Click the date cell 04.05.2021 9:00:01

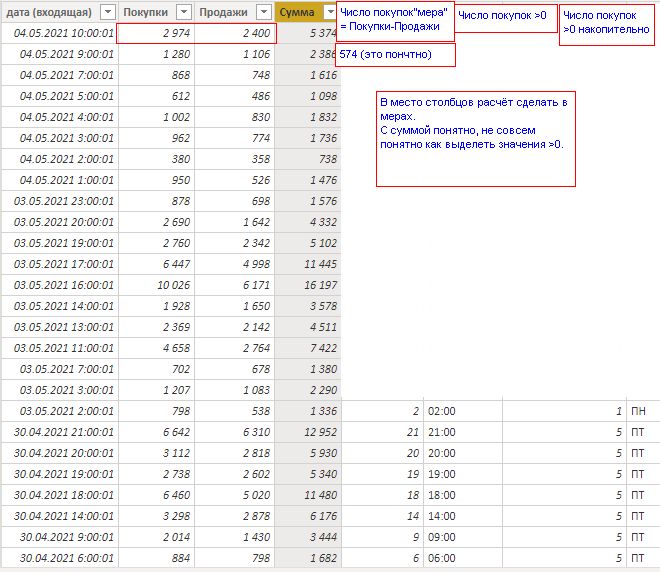pyautogui.click(x=60, y=54)
